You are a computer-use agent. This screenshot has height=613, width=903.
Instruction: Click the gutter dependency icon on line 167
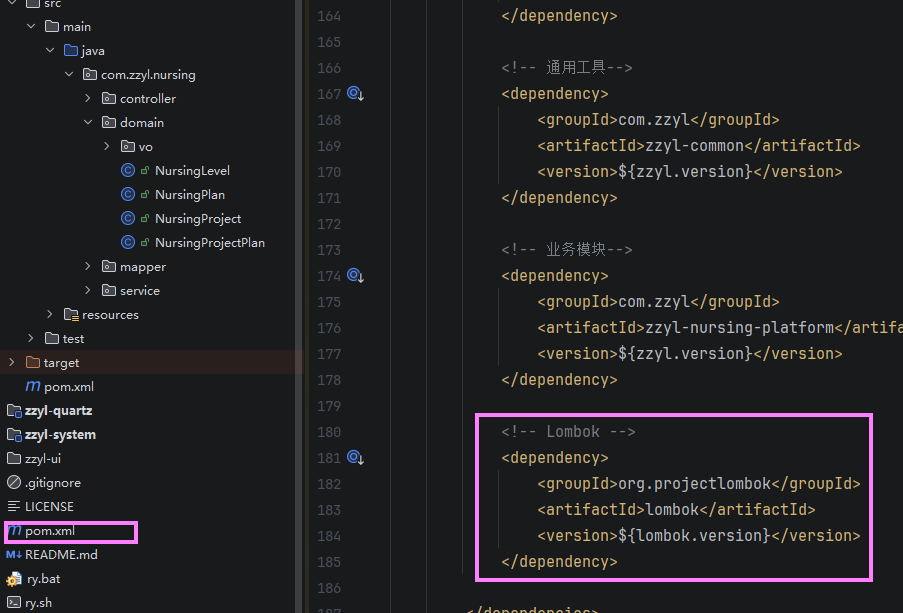pos(355,93)
